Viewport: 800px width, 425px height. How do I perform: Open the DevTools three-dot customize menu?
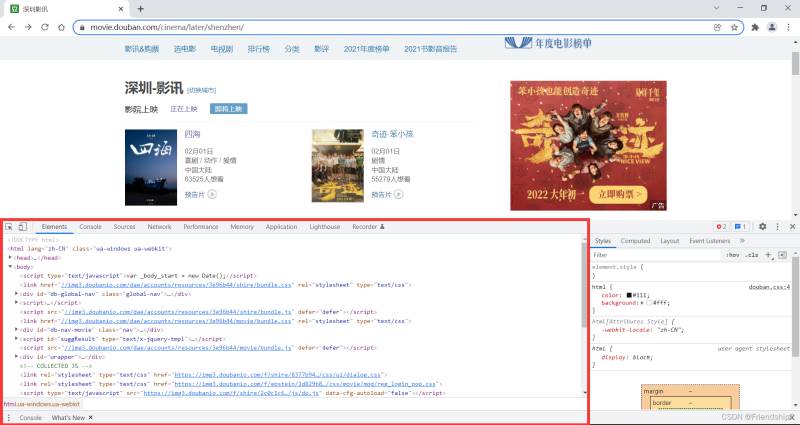pyautogui.click(x=778, y=227)
